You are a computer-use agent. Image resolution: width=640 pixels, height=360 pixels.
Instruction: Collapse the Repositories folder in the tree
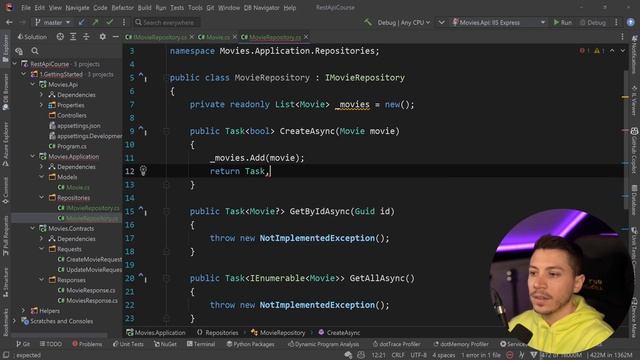pos(42,198)
